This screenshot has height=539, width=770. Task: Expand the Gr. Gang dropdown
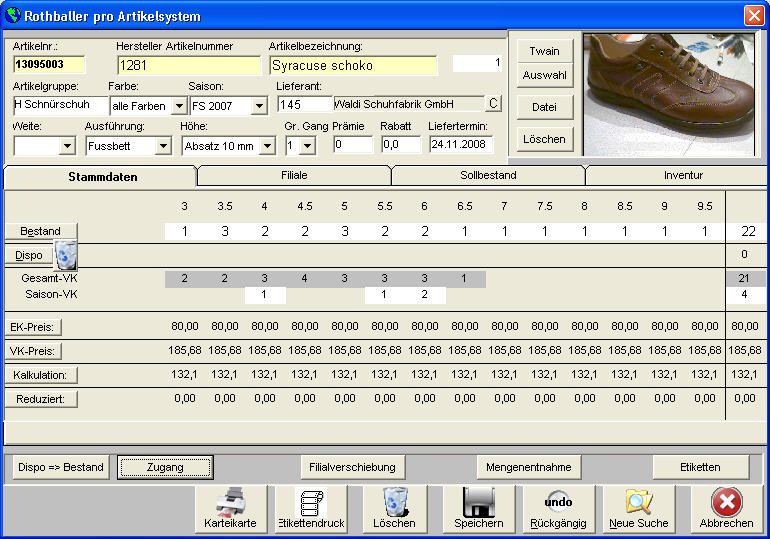[307, 146]
